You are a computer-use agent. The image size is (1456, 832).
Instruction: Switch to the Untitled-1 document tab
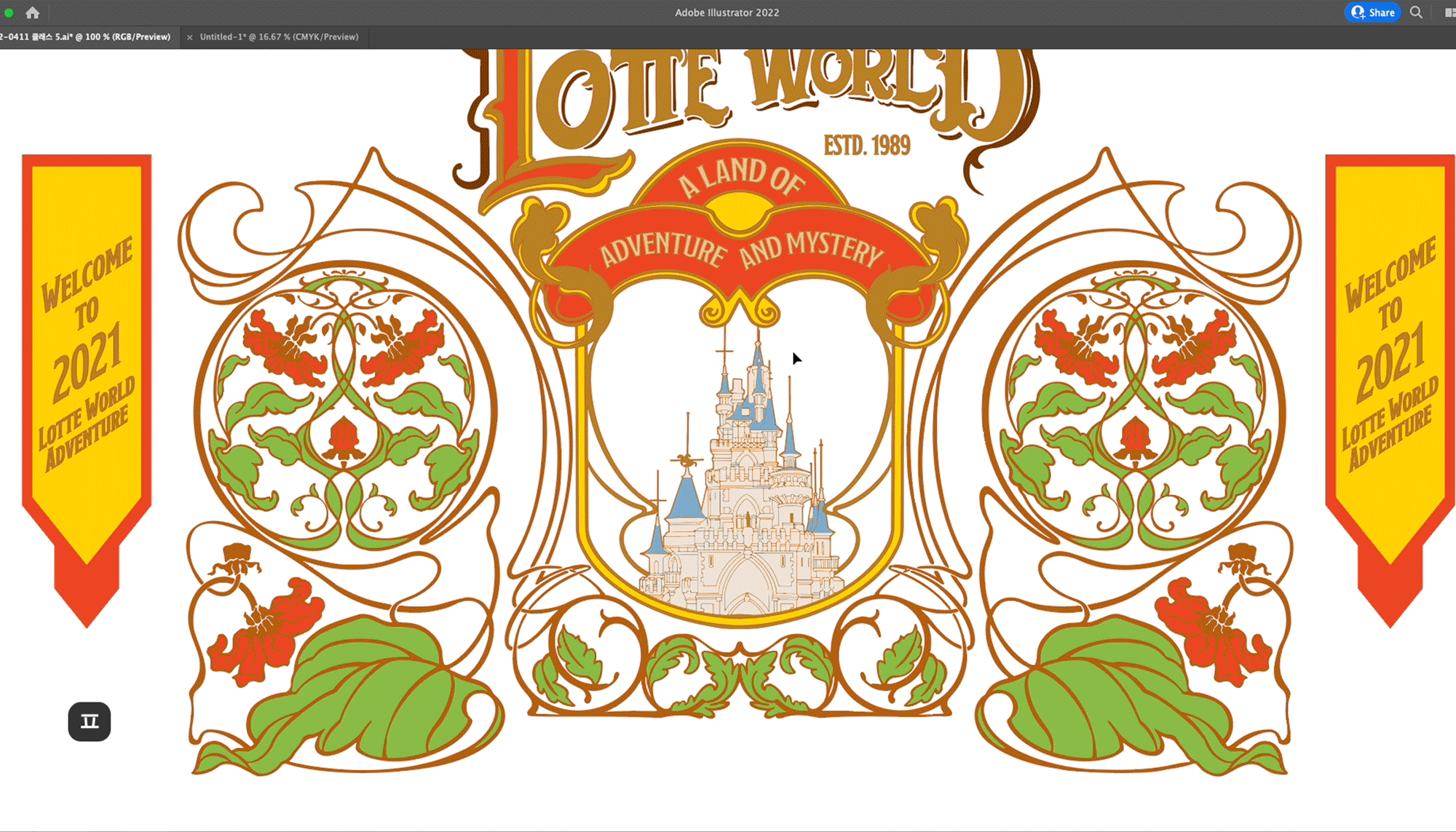point(279,36)
